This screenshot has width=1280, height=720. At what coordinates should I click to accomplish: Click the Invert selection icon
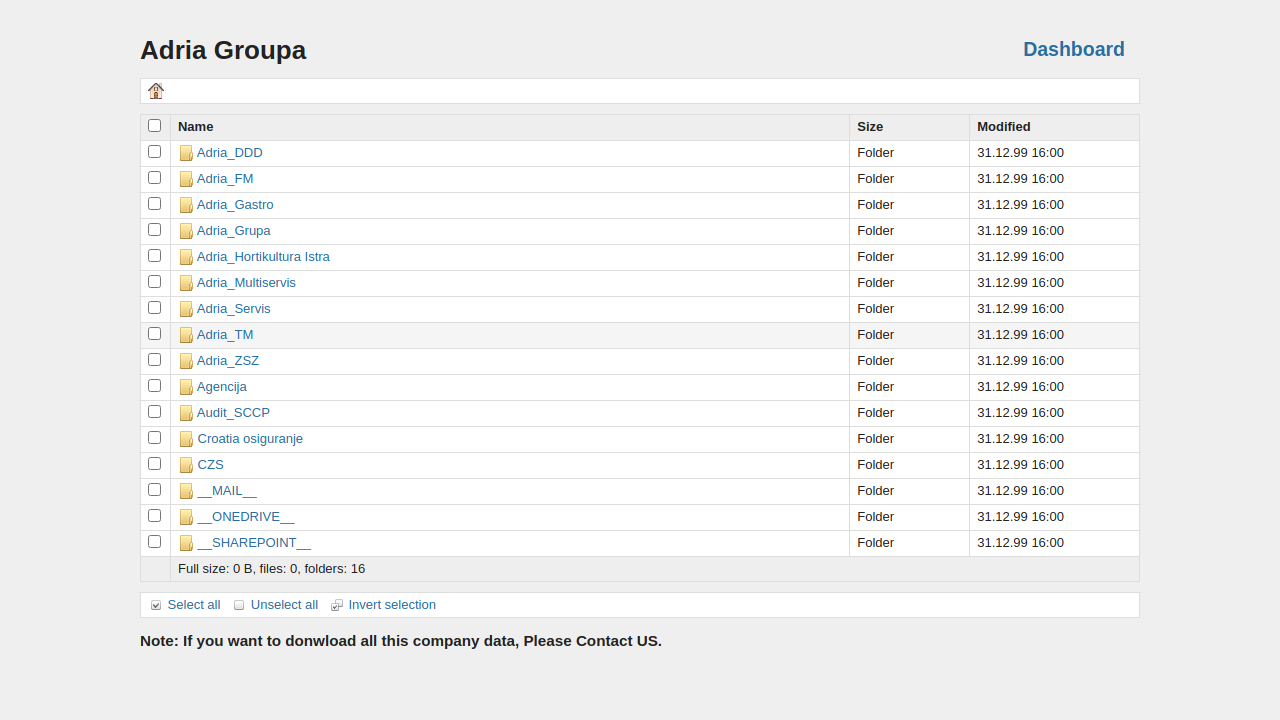click(337, 605)
